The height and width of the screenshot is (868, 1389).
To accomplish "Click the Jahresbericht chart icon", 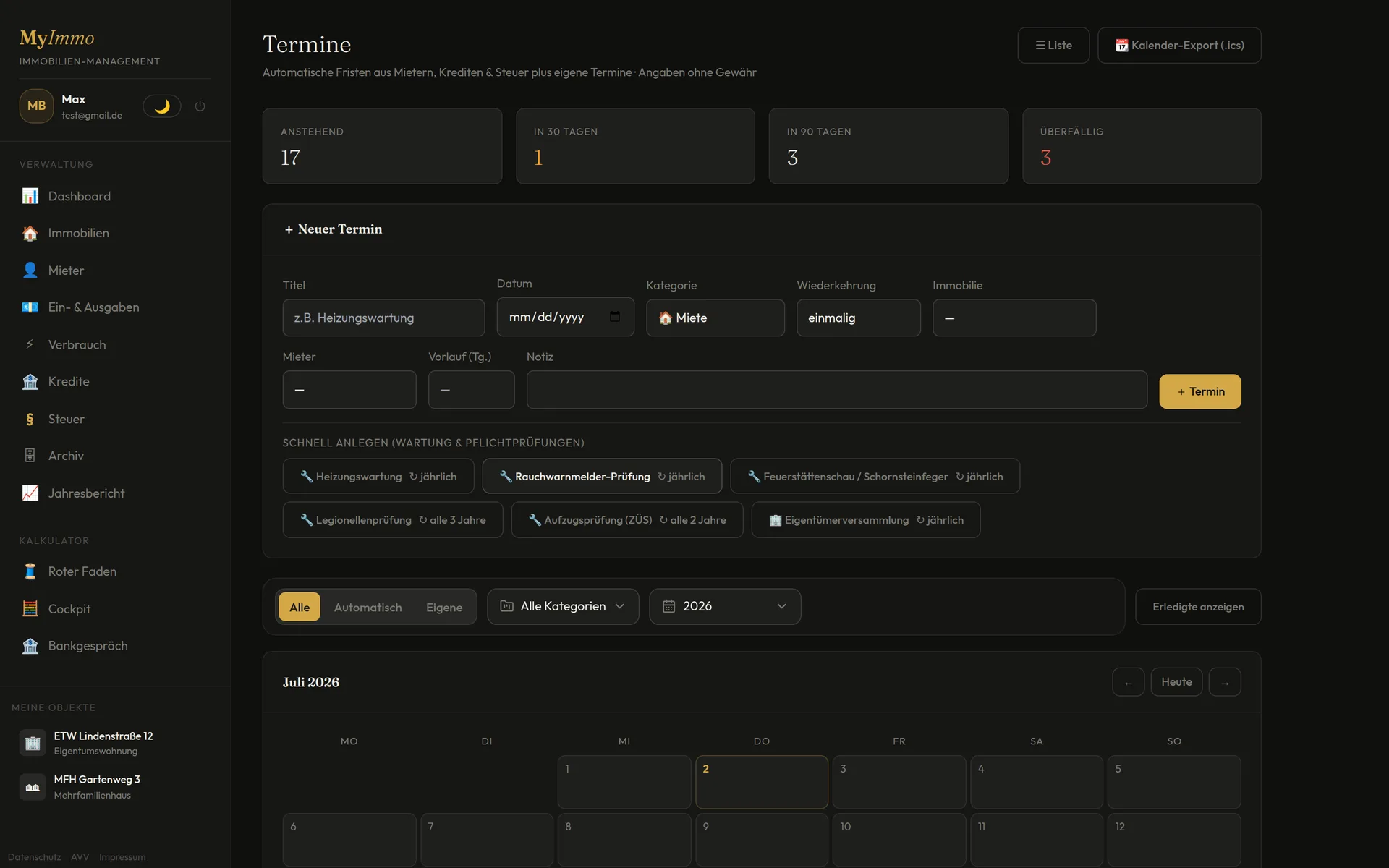I will pyautogui.click(x=30, y=493).
